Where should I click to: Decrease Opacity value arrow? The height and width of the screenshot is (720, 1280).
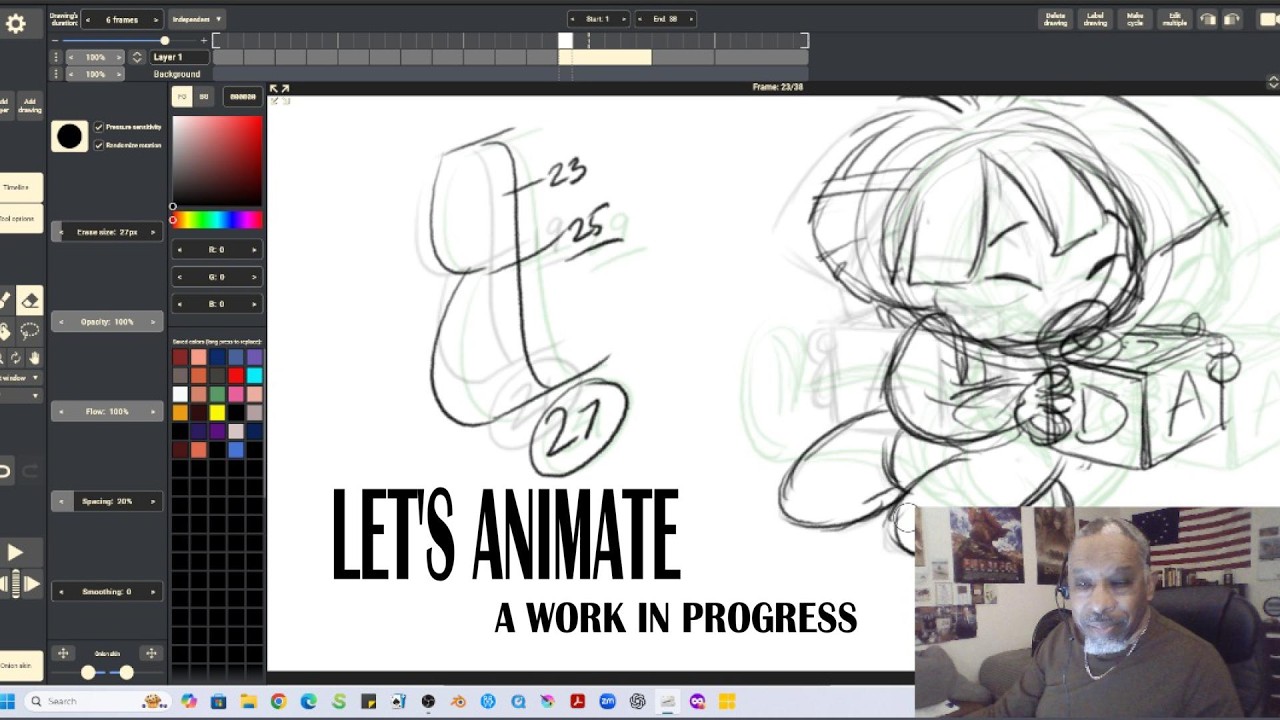click(61, 322)
